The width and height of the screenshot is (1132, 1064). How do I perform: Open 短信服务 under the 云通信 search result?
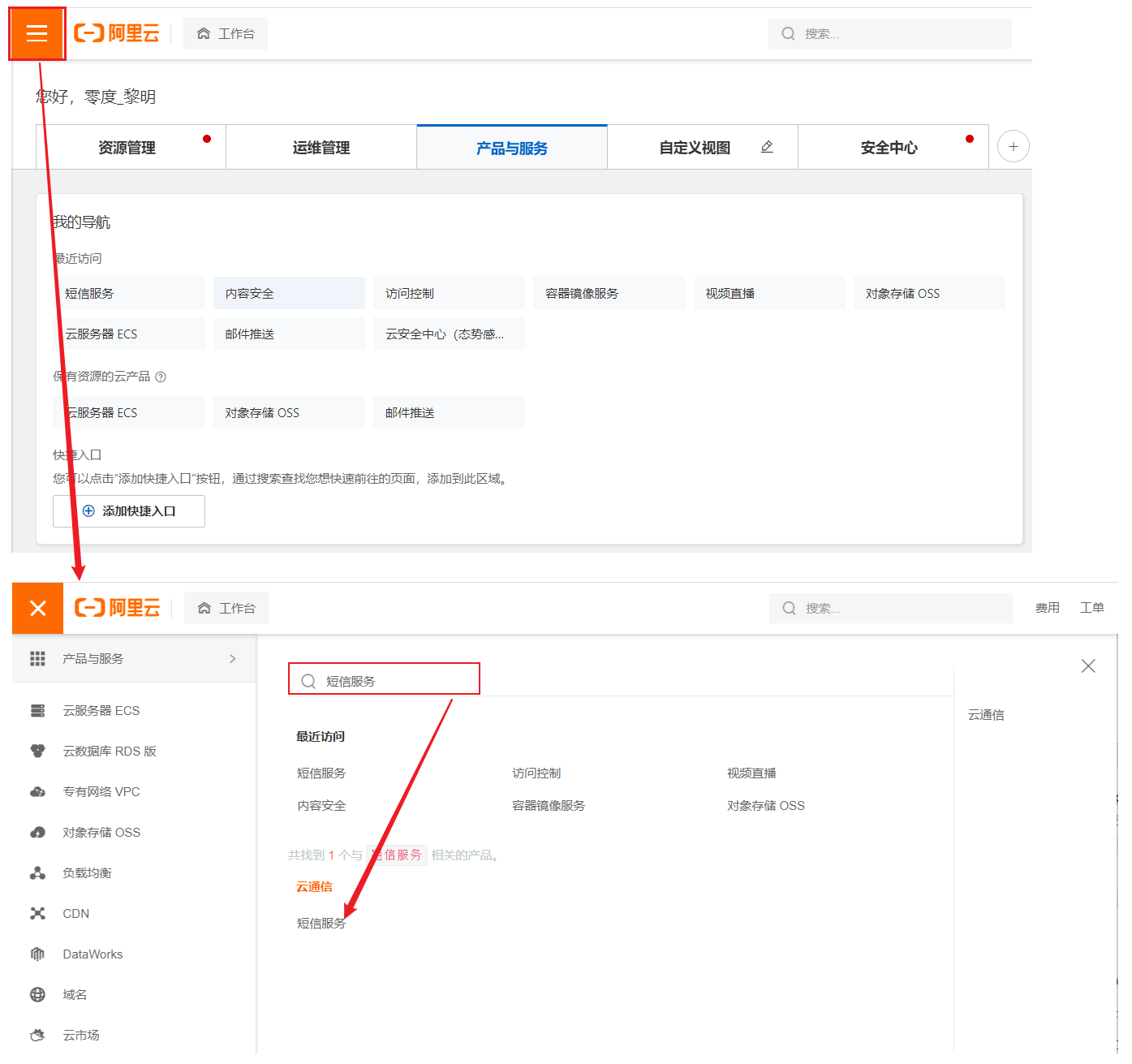click(321, 924)
